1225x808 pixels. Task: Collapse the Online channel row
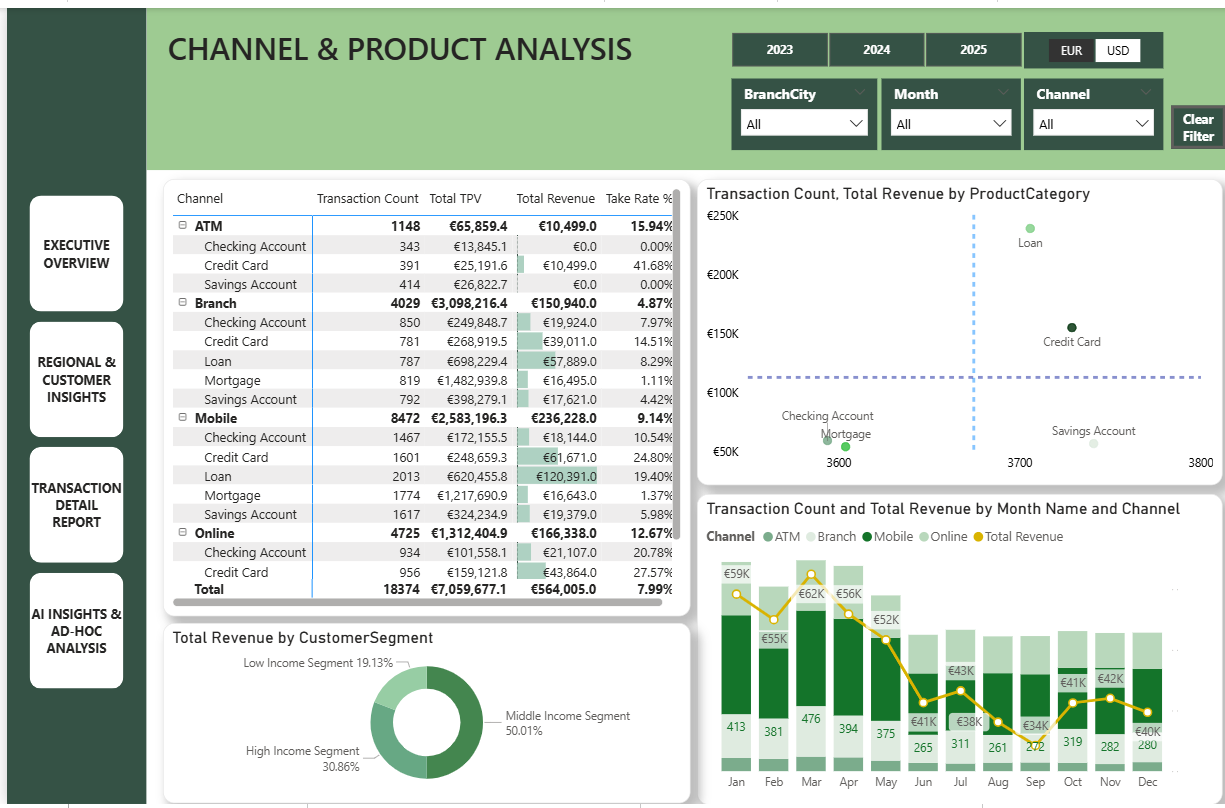pos(183,534)
